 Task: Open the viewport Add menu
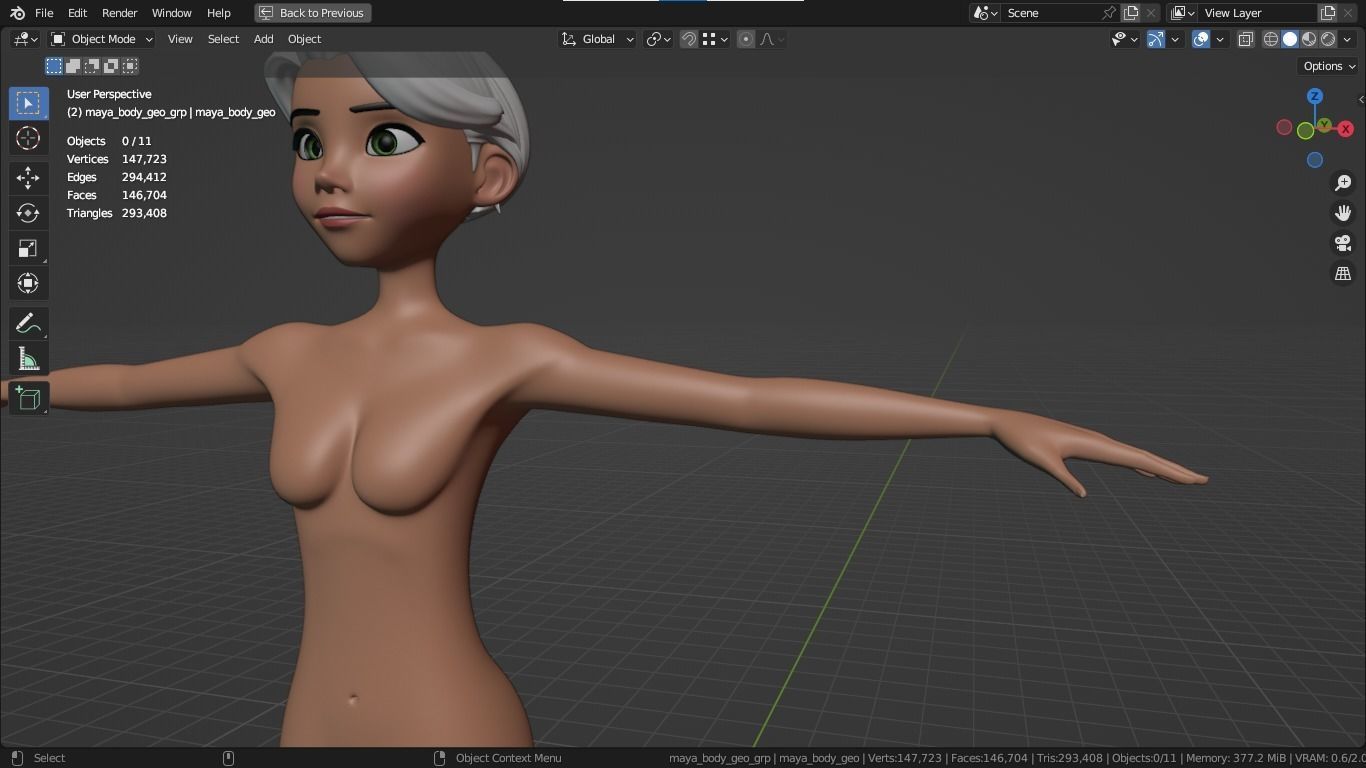(263, 39)
